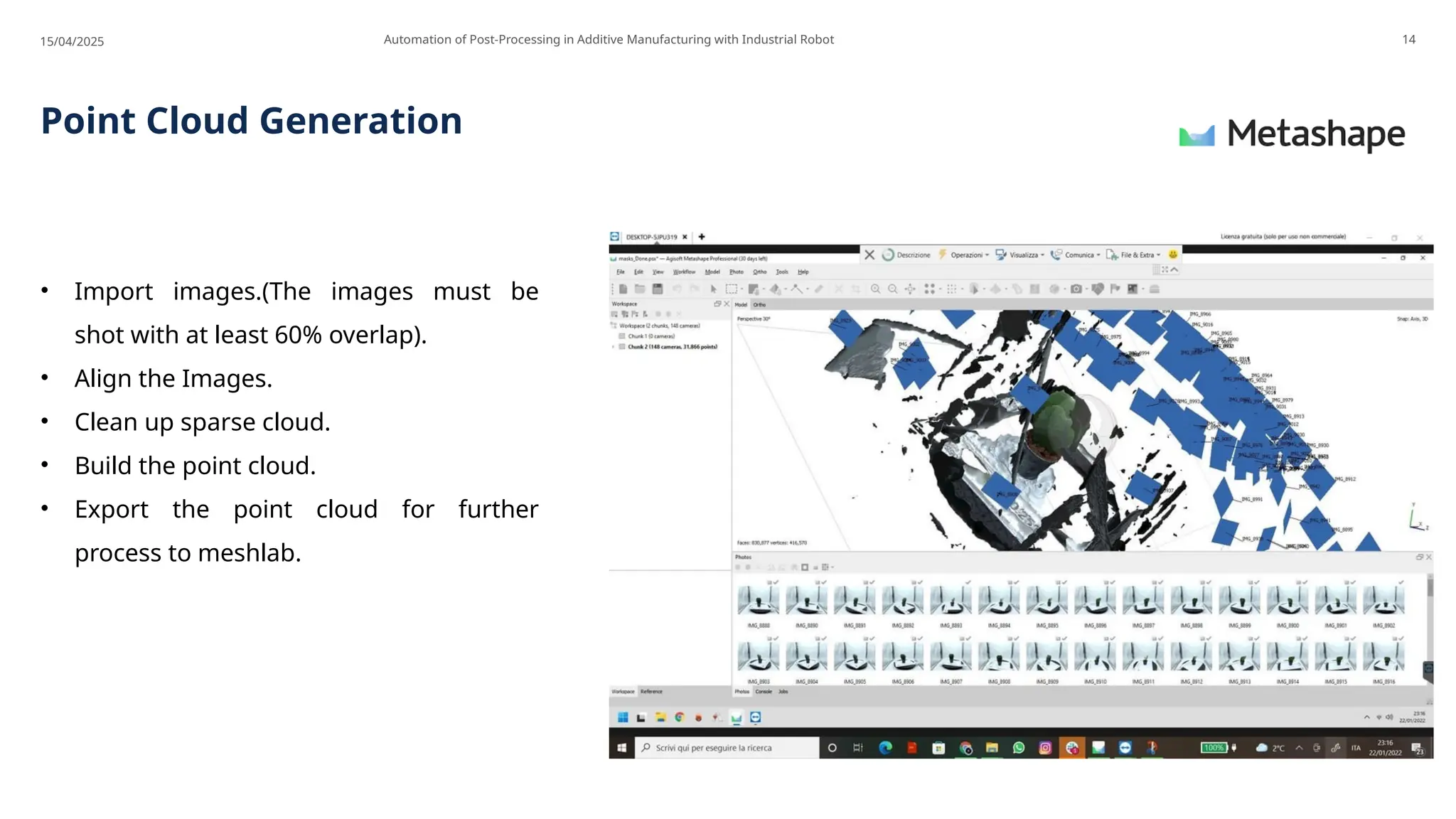Viewport: 1456px width, 819px height.
Task: Click the camera capture view icon
Action: (x=1076, y=289)
